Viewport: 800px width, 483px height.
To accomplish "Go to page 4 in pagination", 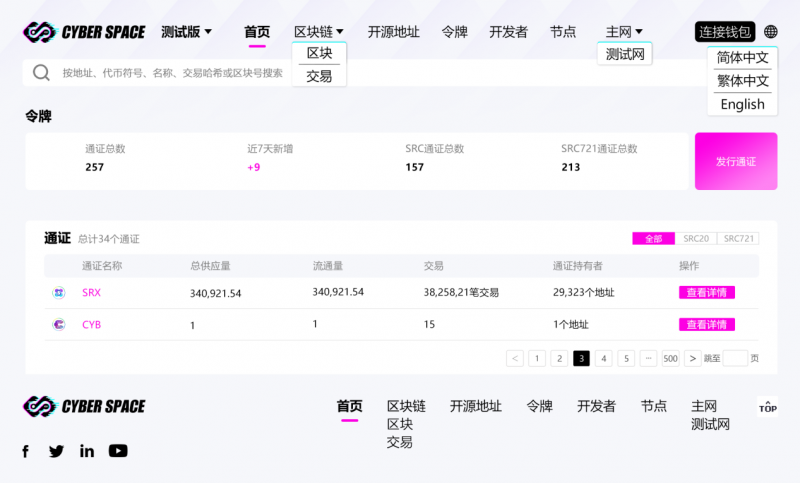I will tap(604, 358).
